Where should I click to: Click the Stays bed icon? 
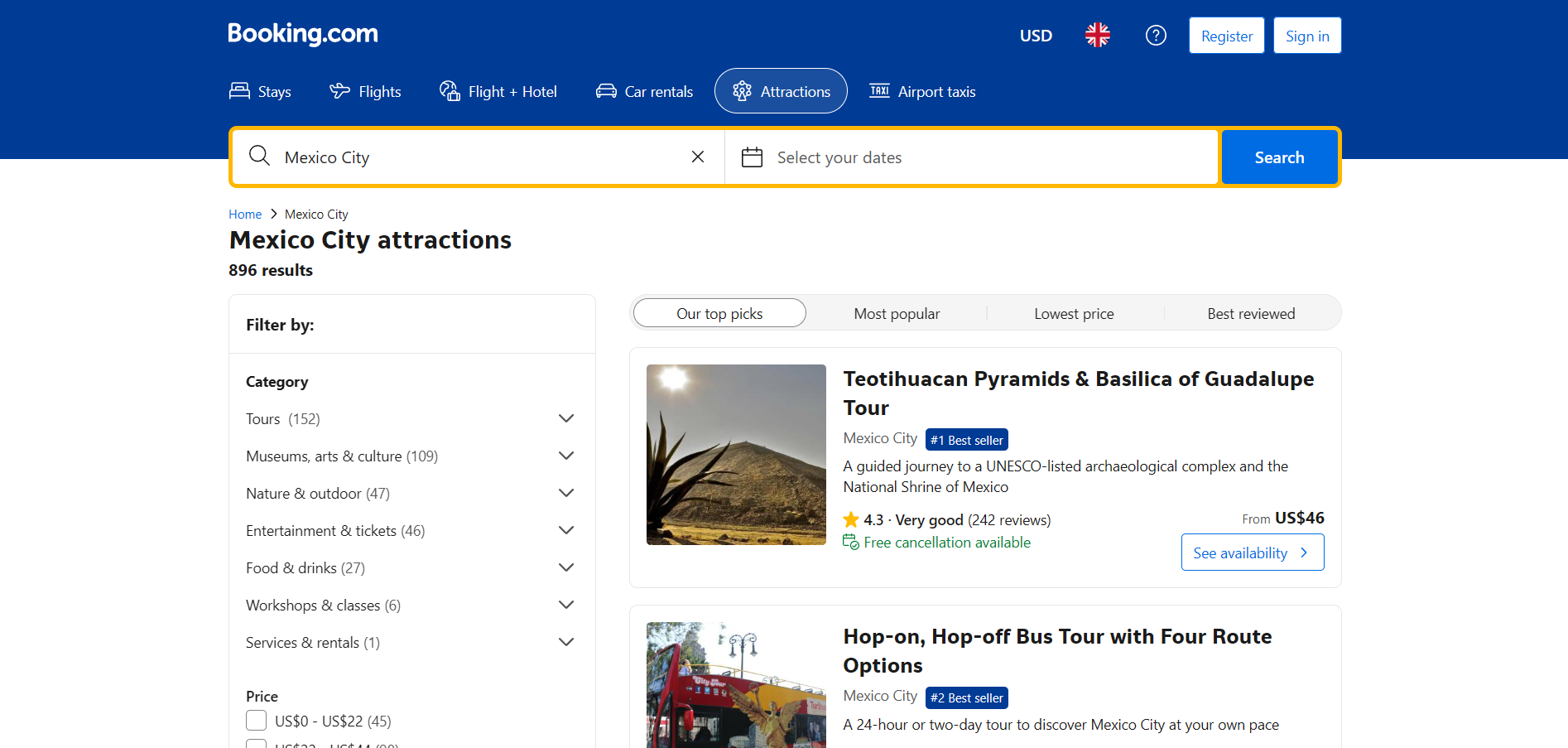pos(239,91)
